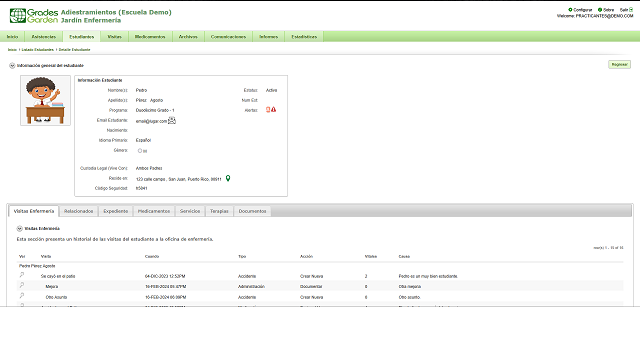640x360 pixels.
Task: Open the Estudiantes menu
Action: pyautogui.click(x=82, y=37)
